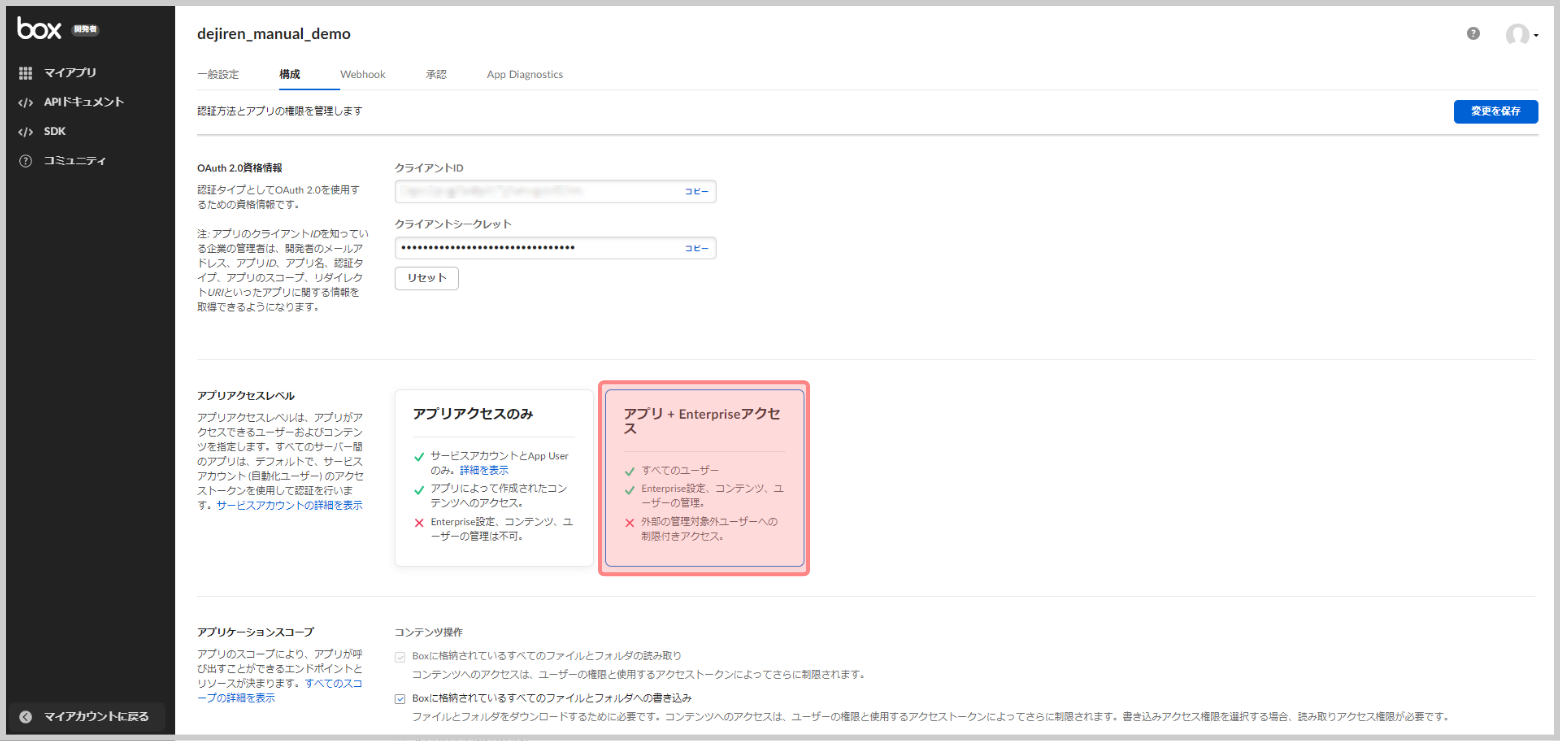
Task: Select the 構成 tab
Action: coord(290,74)
